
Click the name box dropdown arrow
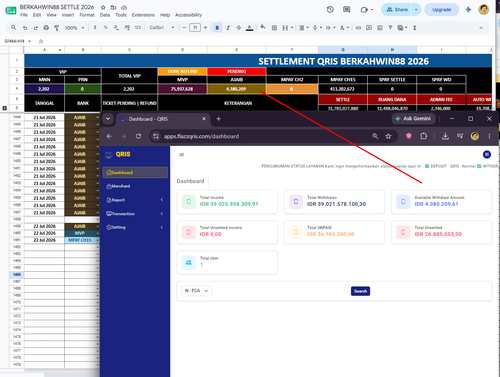pyautogui.click(x=29, y=41)
